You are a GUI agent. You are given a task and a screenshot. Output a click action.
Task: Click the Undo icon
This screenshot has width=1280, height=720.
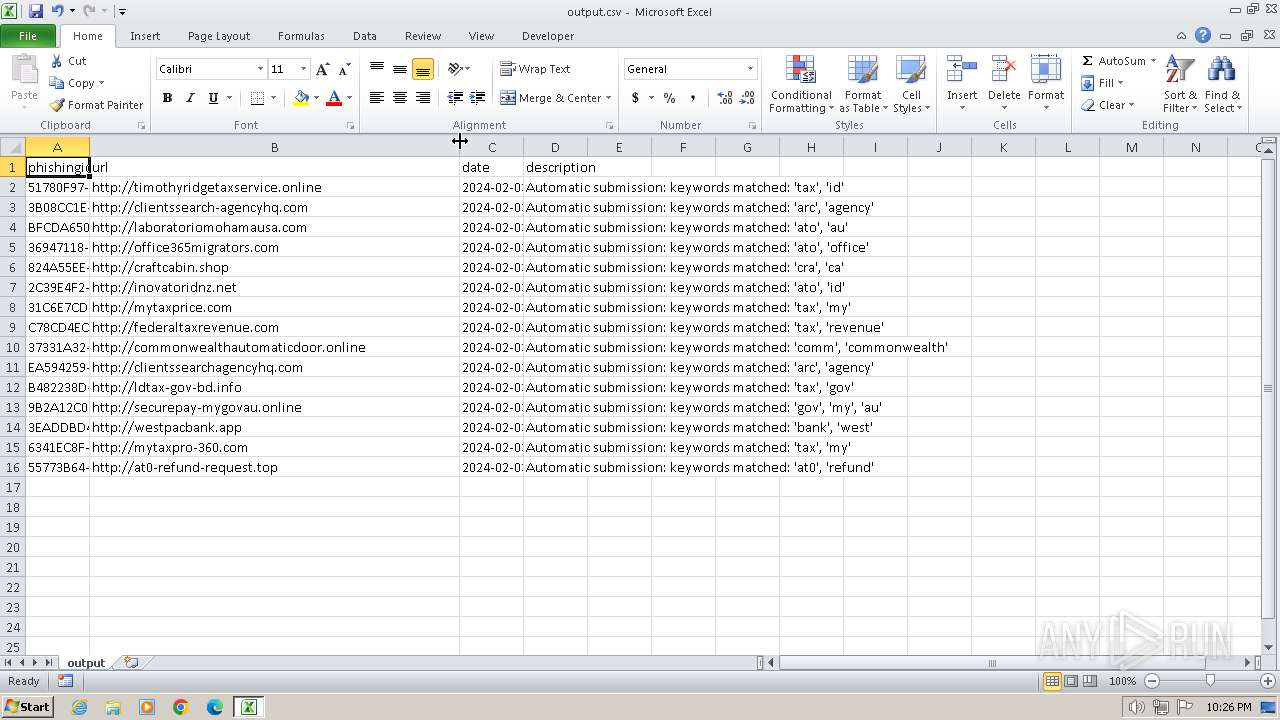57,11
